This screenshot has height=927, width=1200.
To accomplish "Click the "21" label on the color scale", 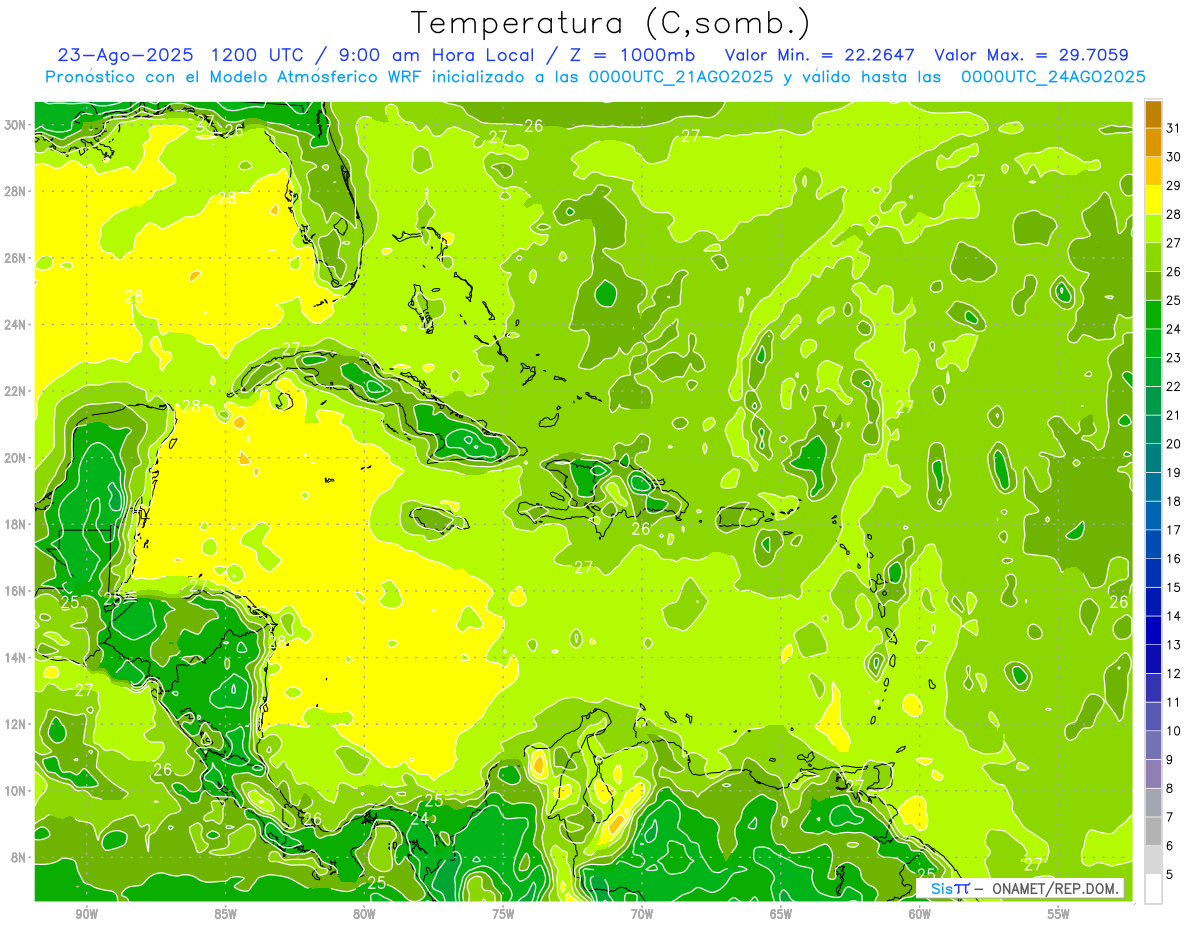I will pyautogui.click(x=1174, y=415).
